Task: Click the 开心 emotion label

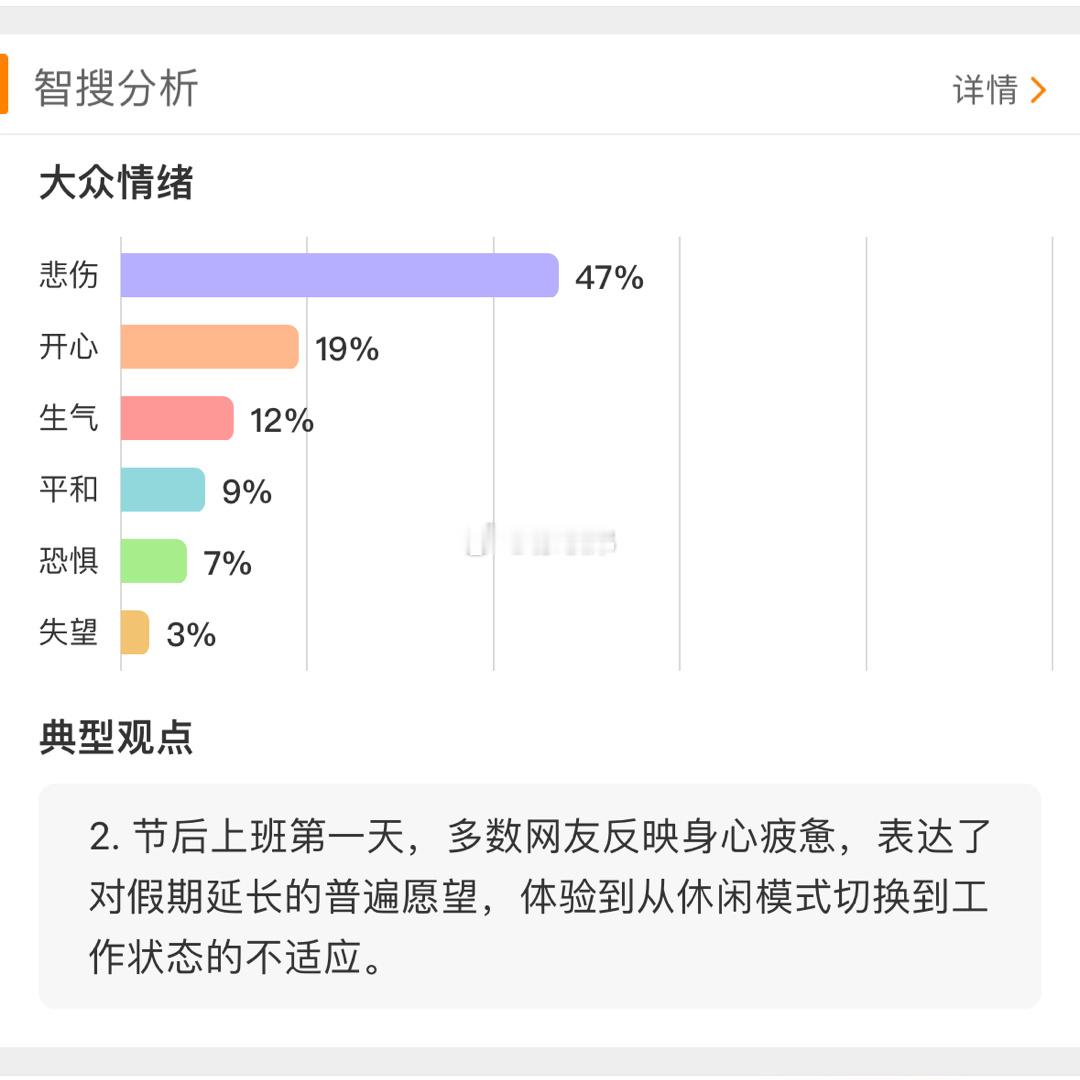Action: [x=69, y=346]
